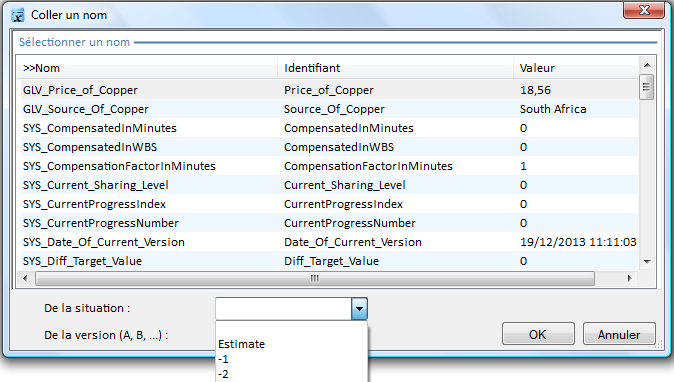Viewport: 674px width, 382px height.
Task: Click the horizontal scrollbar left arrow
Action: coord(25,278)
